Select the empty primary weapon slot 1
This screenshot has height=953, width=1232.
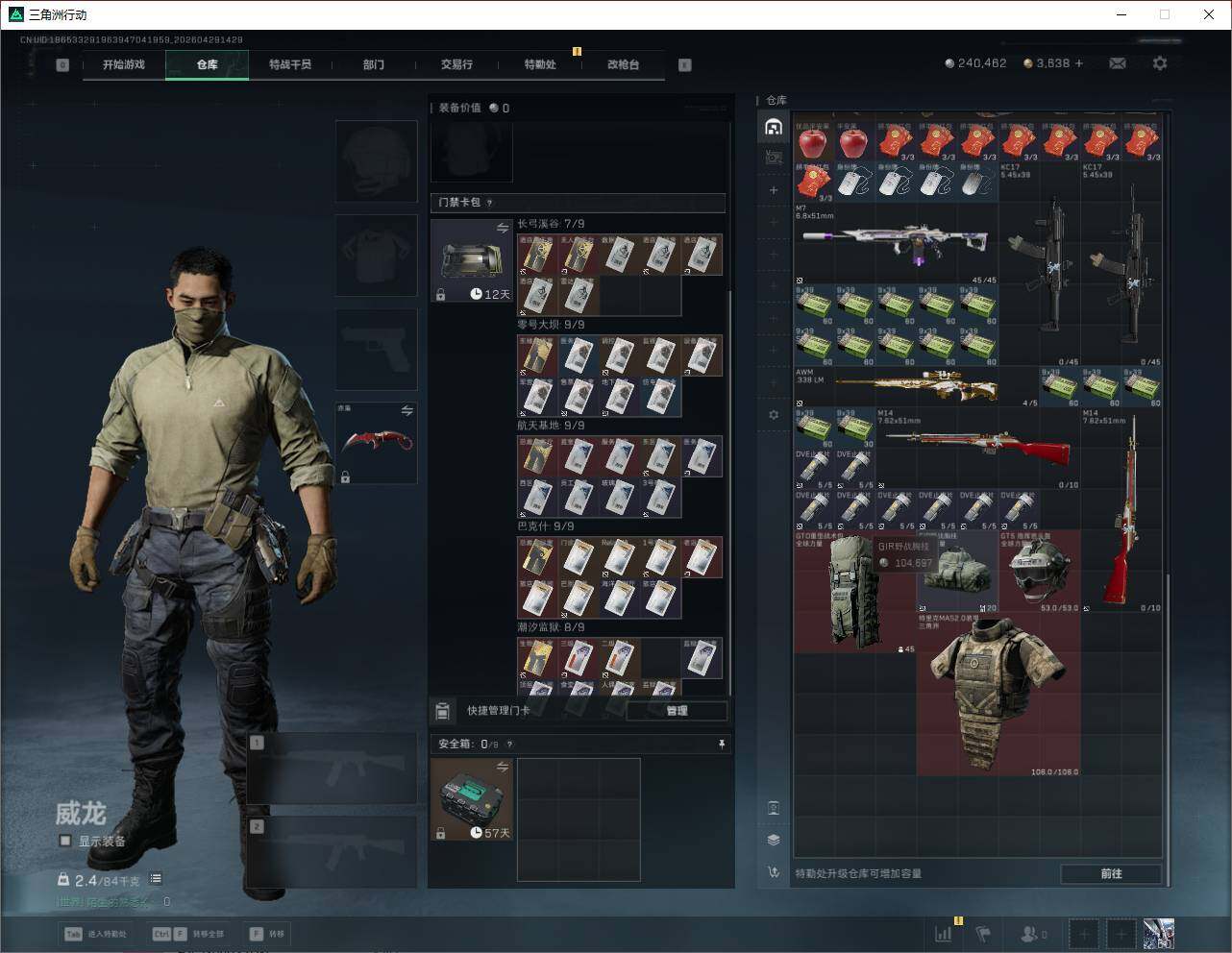pos(332,769)
